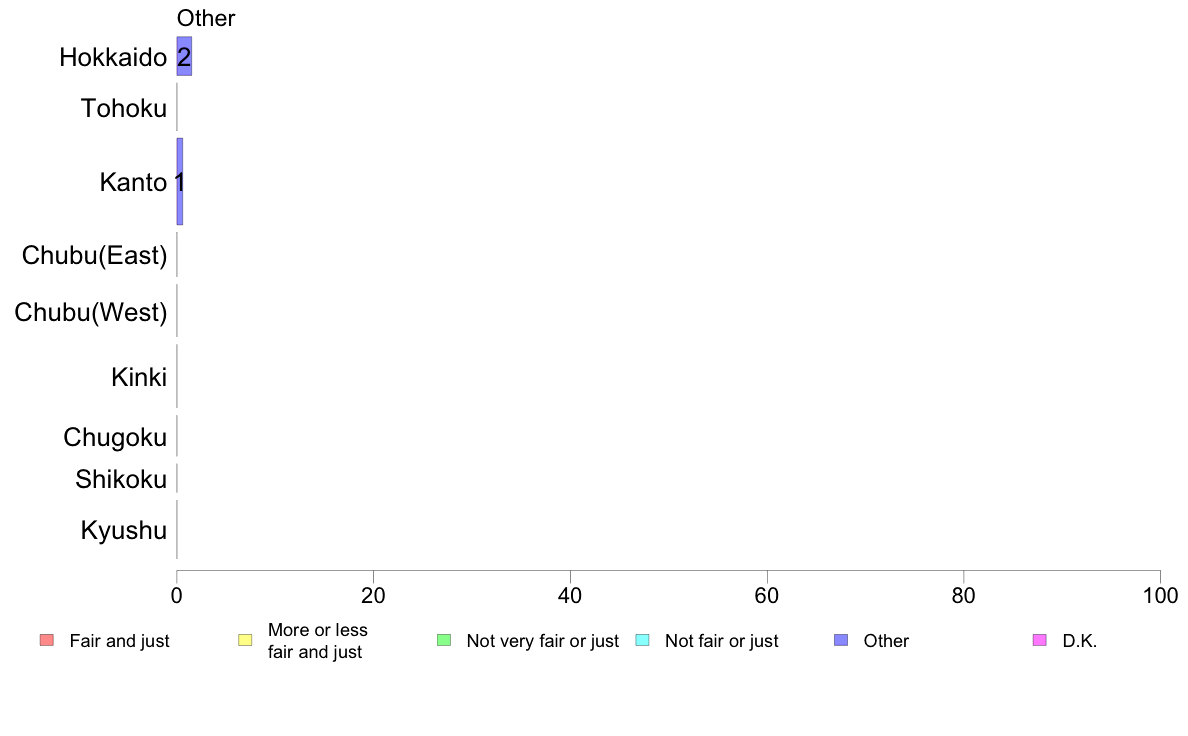The height and width of the screenshot is (736, 1188).
Task: Click the magenta D.K. legend swatch
Action: click(1040, 640)
